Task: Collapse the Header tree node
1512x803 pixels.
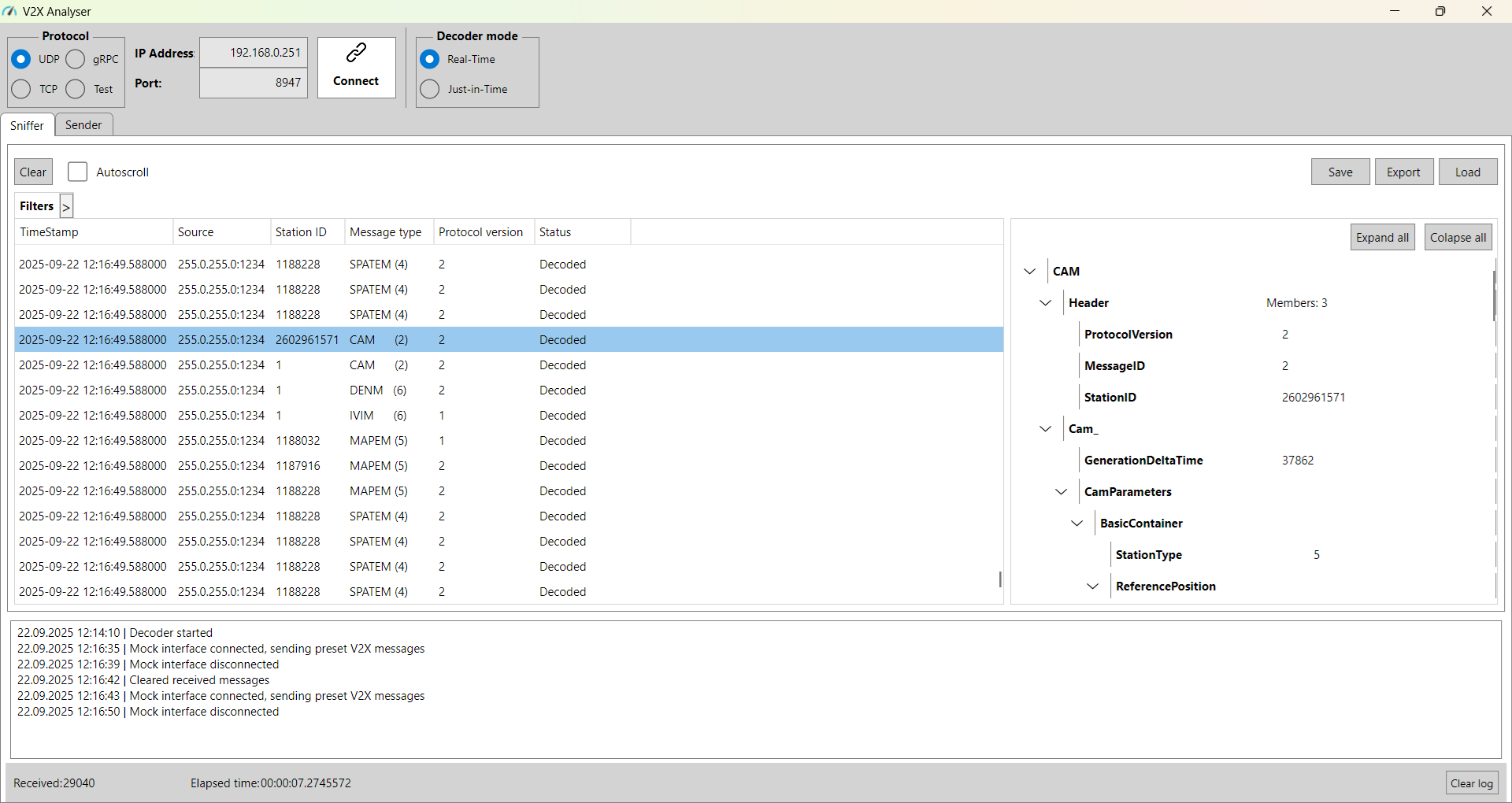Action: pyautogui.click(x=1045, y=303)
